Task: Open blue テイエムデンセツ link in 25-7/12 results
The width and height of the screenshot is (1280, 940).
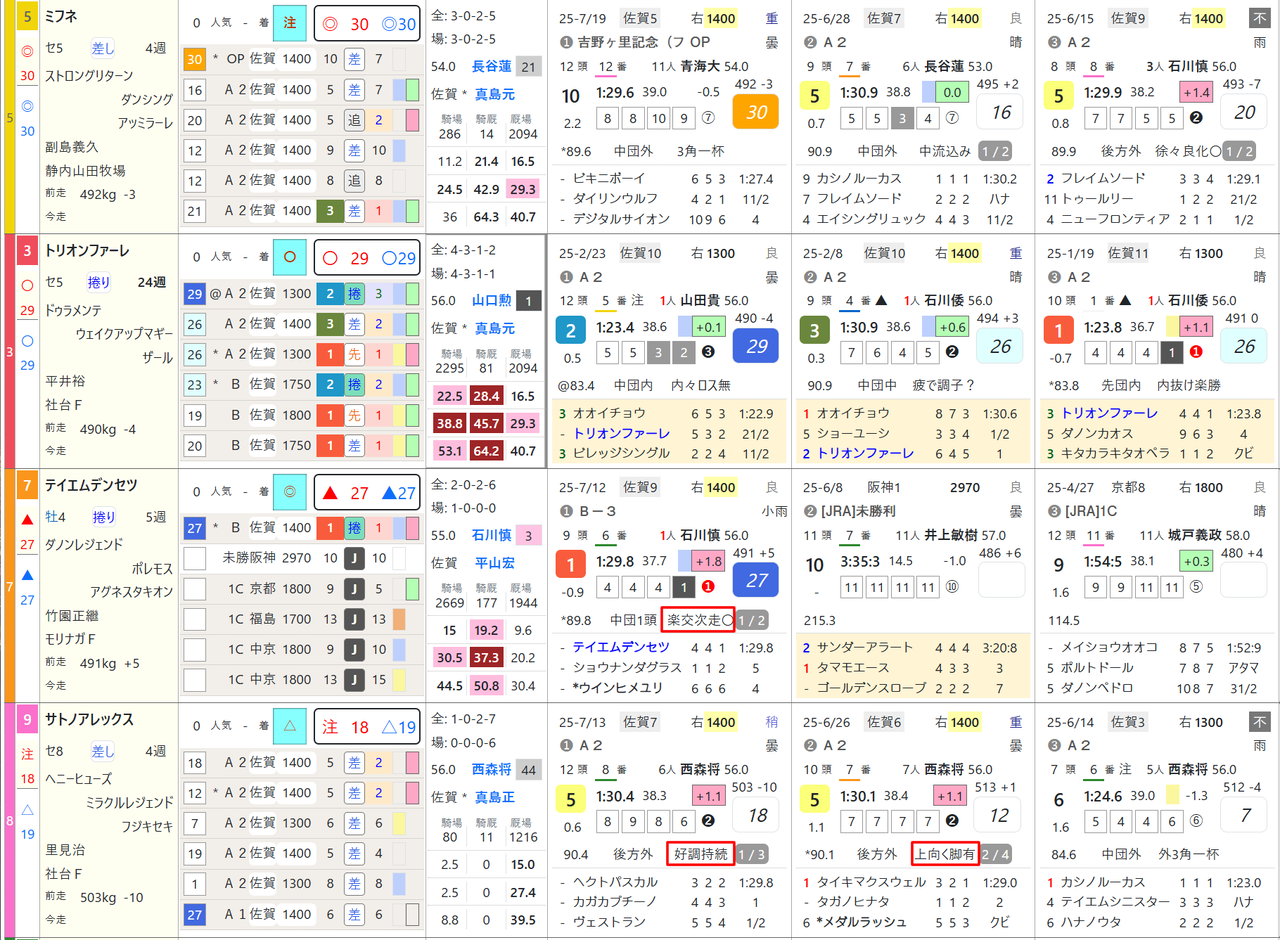Action: [621, 647]
